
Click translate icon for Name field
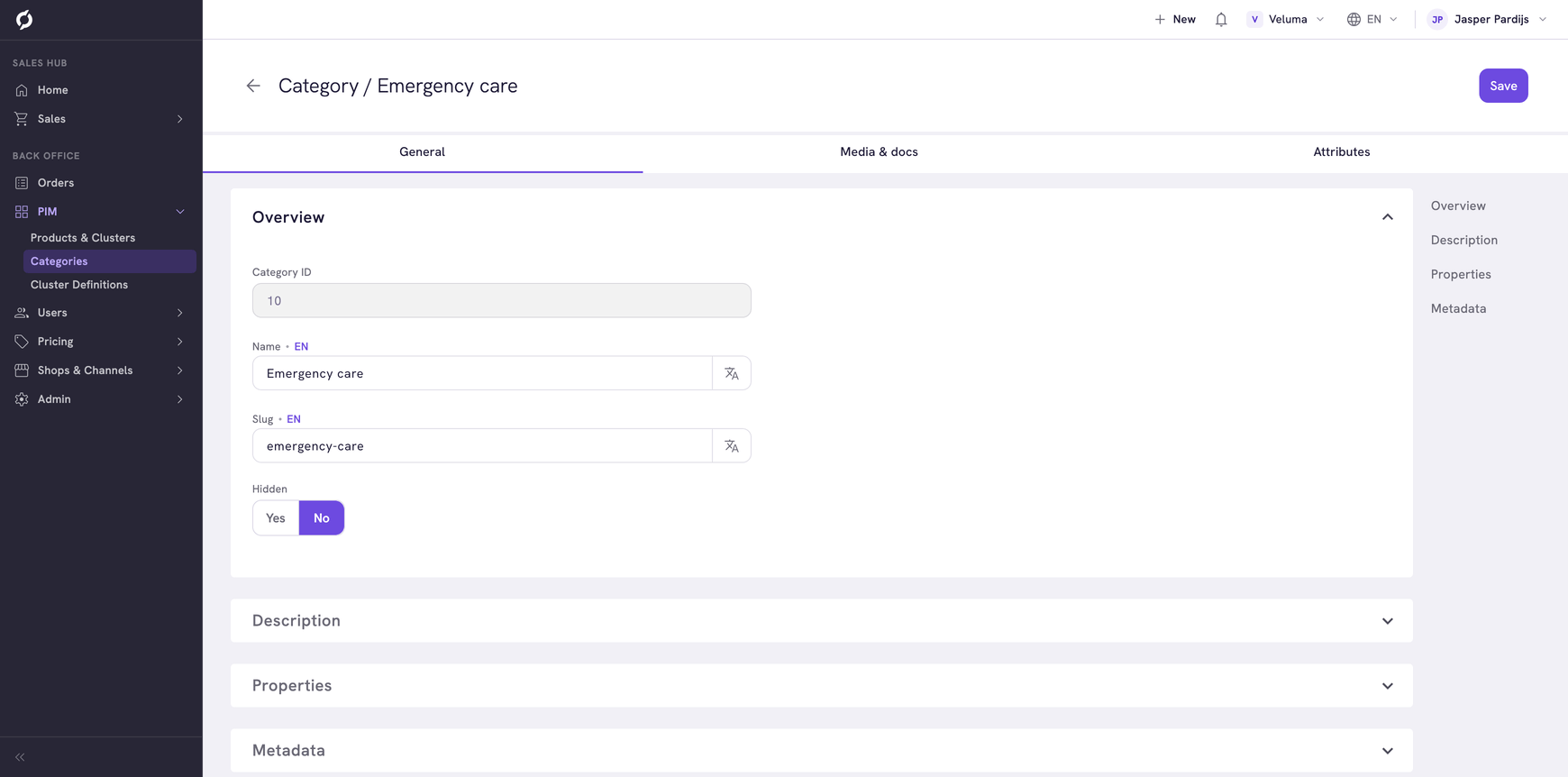(x=732, y=373)
